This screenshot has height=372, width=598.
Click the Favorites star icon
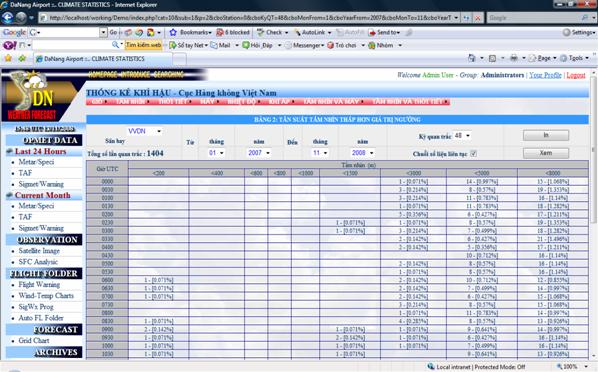pyautogui.click(x=8, y=59)
